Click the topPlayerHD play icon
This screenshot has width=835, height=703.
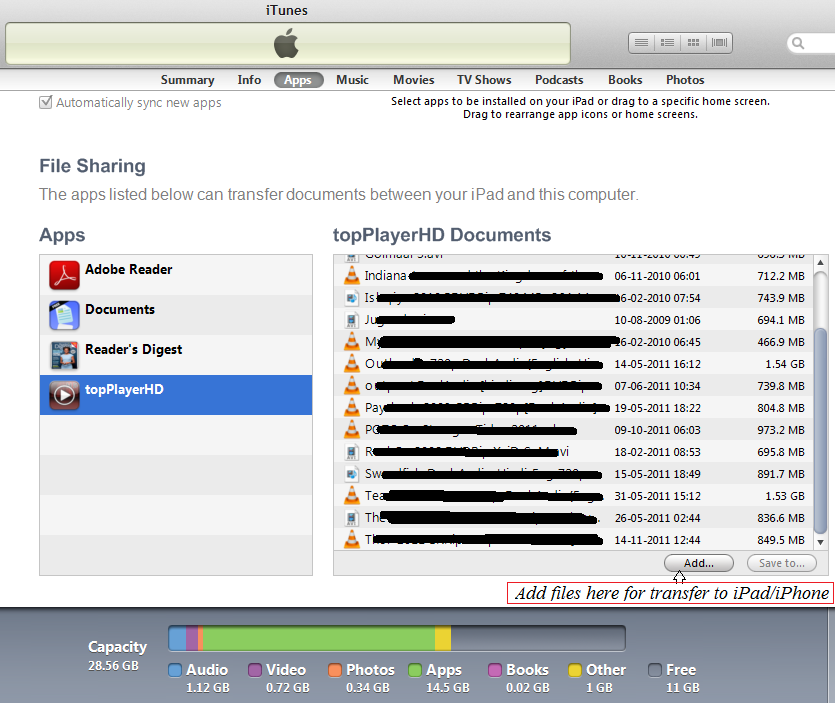(64, 395)
